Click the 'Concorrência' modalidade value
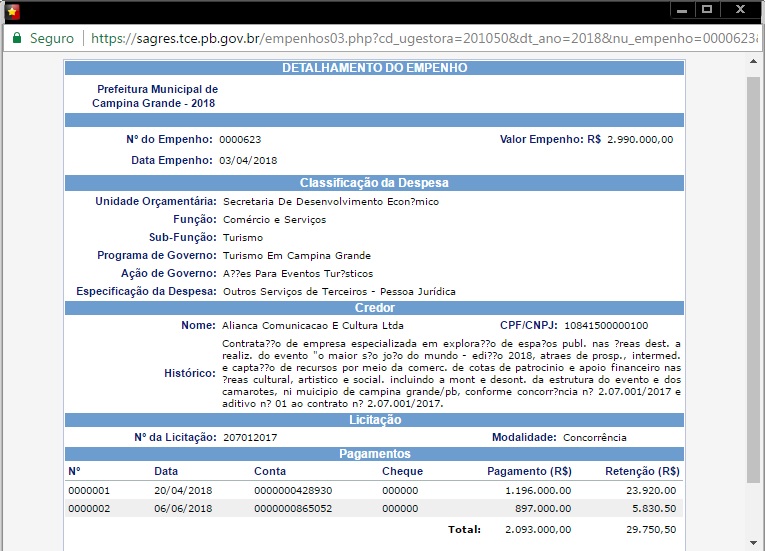 click(595, 438)
